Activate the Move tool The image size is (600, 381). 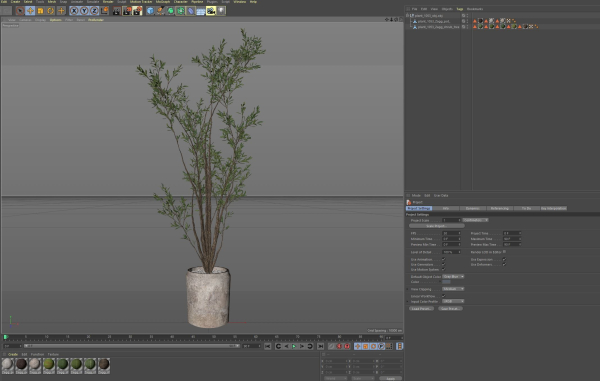30,11
